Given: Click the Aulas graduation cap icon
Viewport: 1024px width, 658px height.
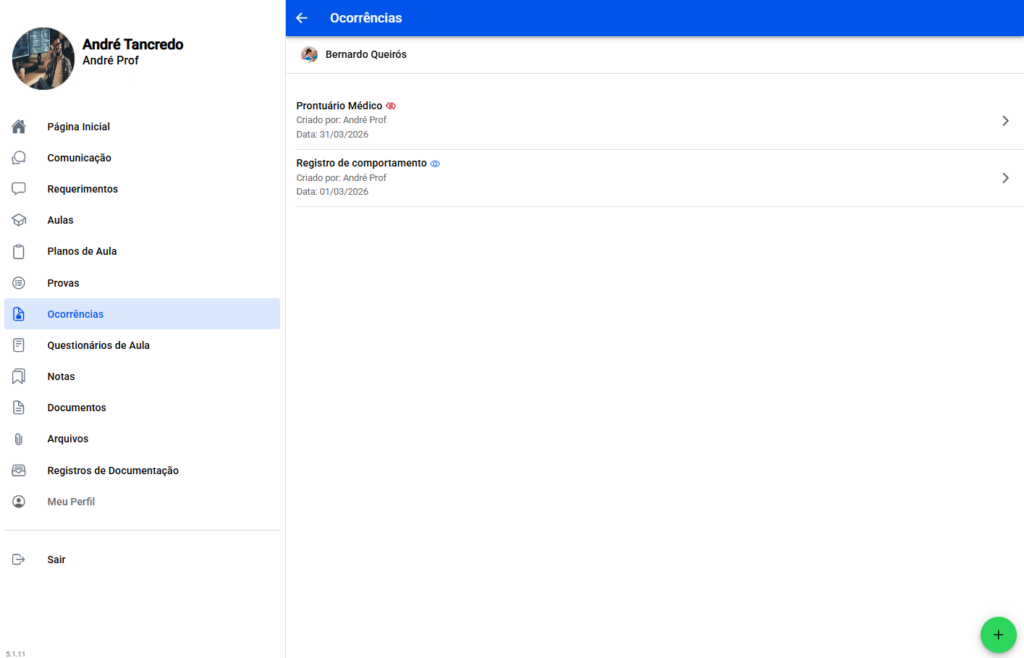Looking at the screenshot, I should pos(18,220).
